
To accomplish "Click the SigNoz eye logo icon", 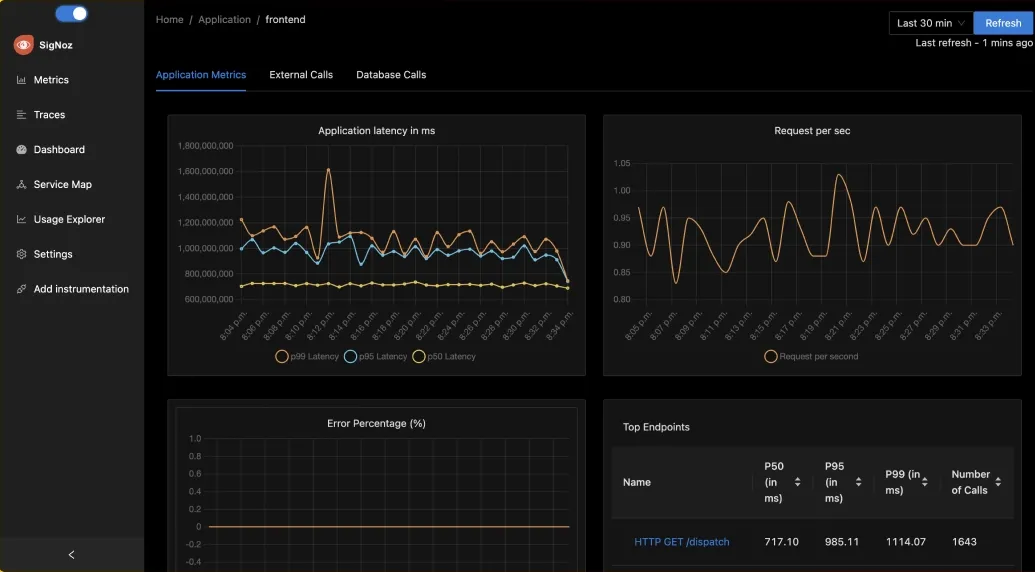I will pos(24,45).
